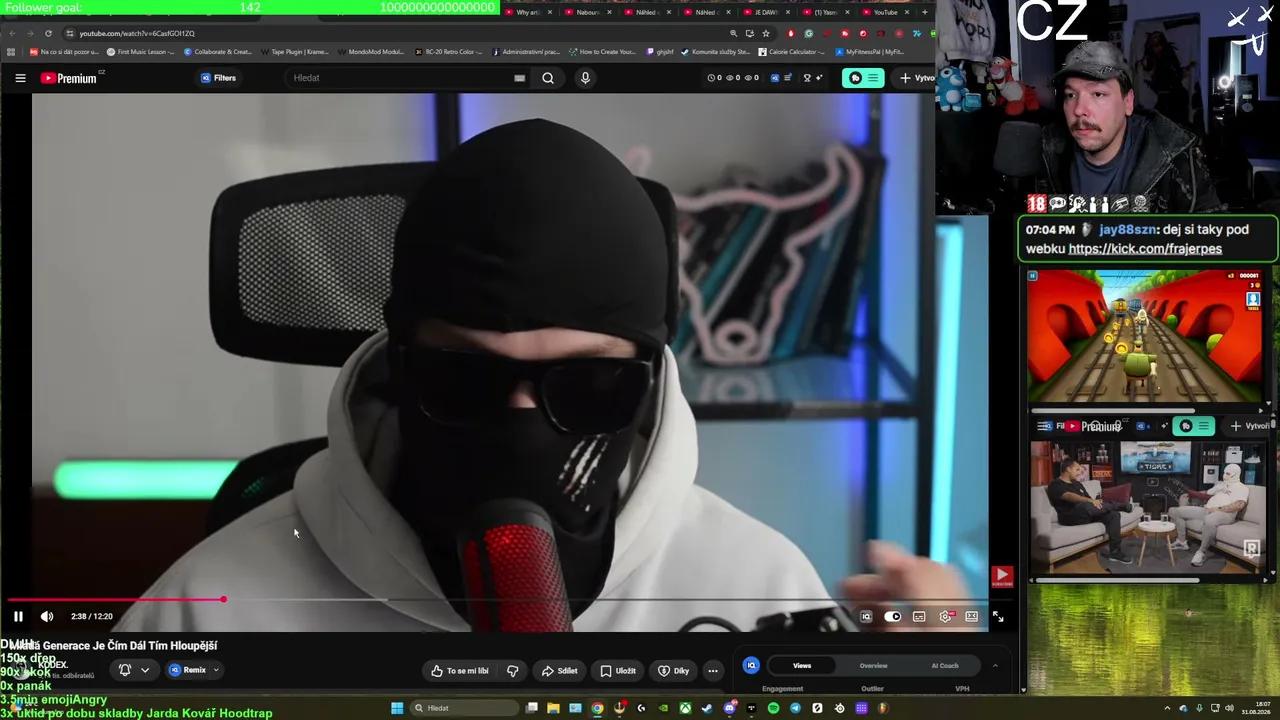Open Spotify from the taskbar
Screen dimensions: 1280x720
point(773,708)
